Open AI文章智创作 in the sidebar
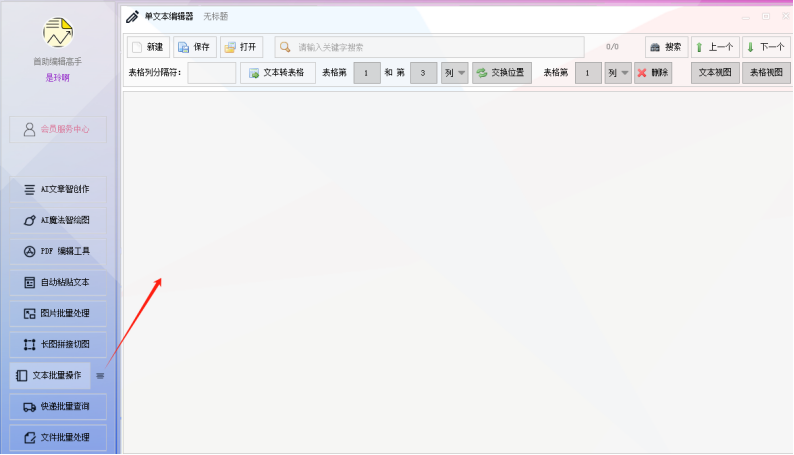Viewport: 794px width, 455px height. click(58, 189)
